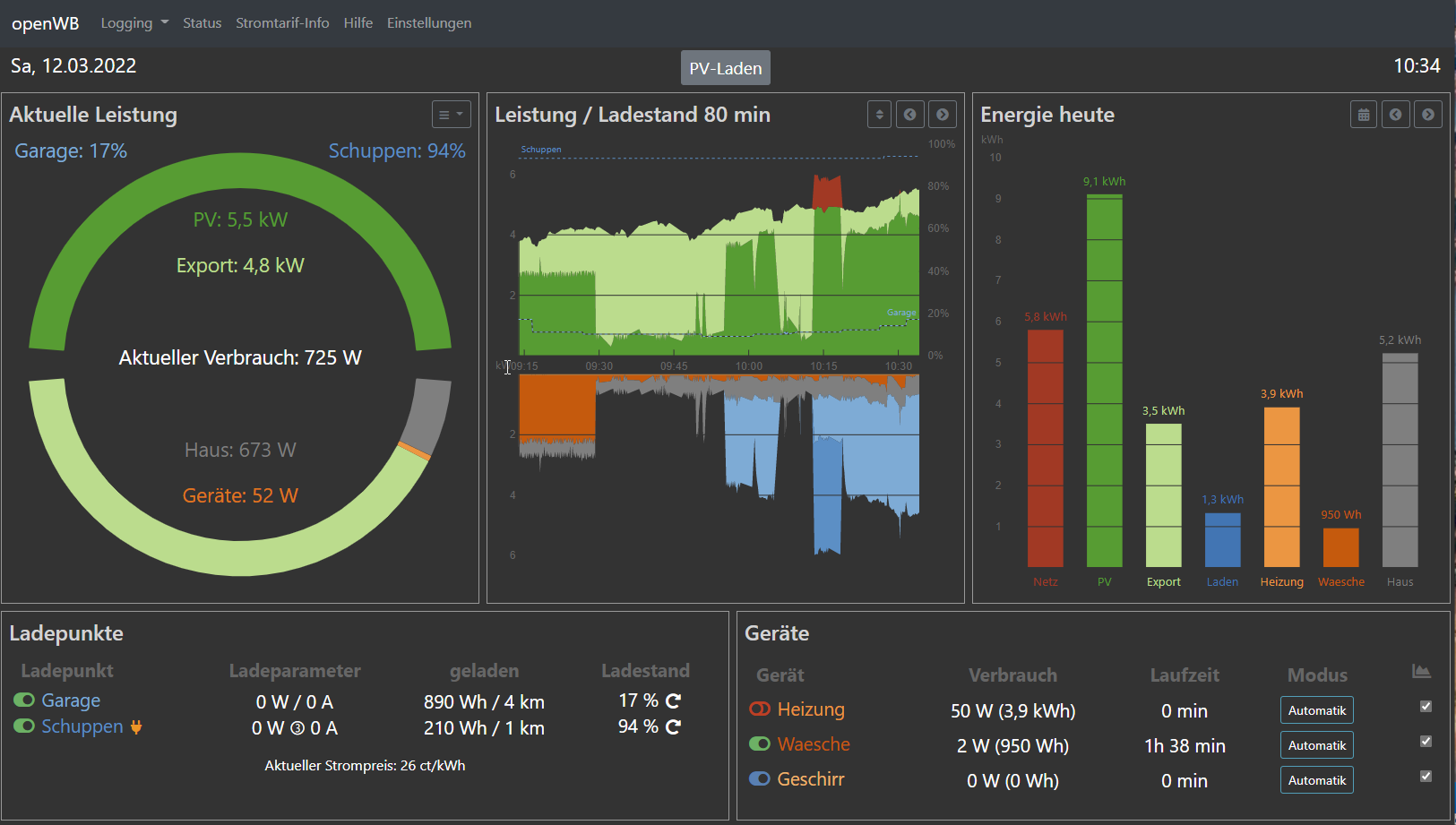Click the orange plug icon beside Schuppen
The image size is (1456, 825).
click(136, 727)
